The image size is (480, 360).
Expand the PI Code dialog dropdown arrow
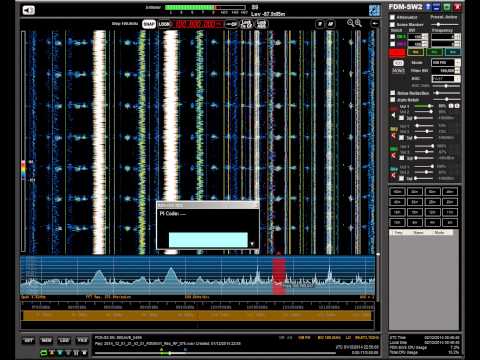click(252, 244)
